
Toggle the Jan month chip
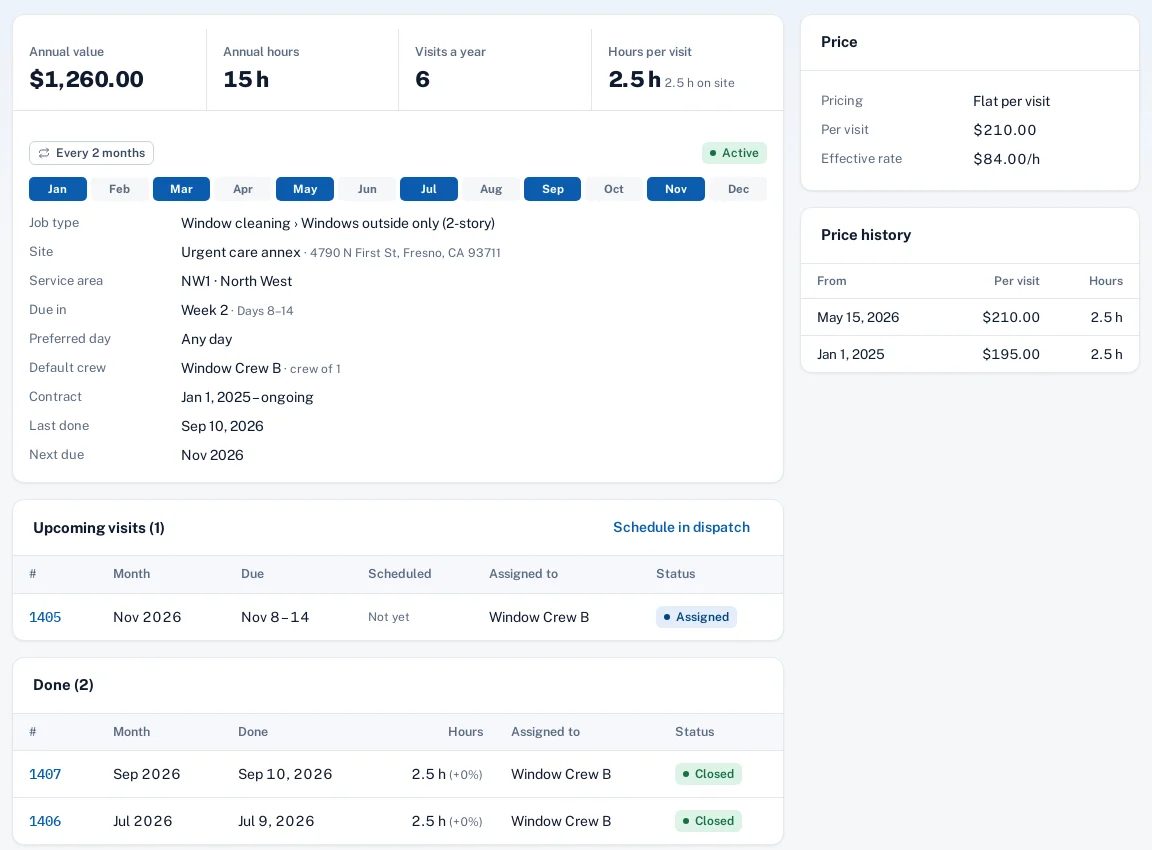point(58,189)
